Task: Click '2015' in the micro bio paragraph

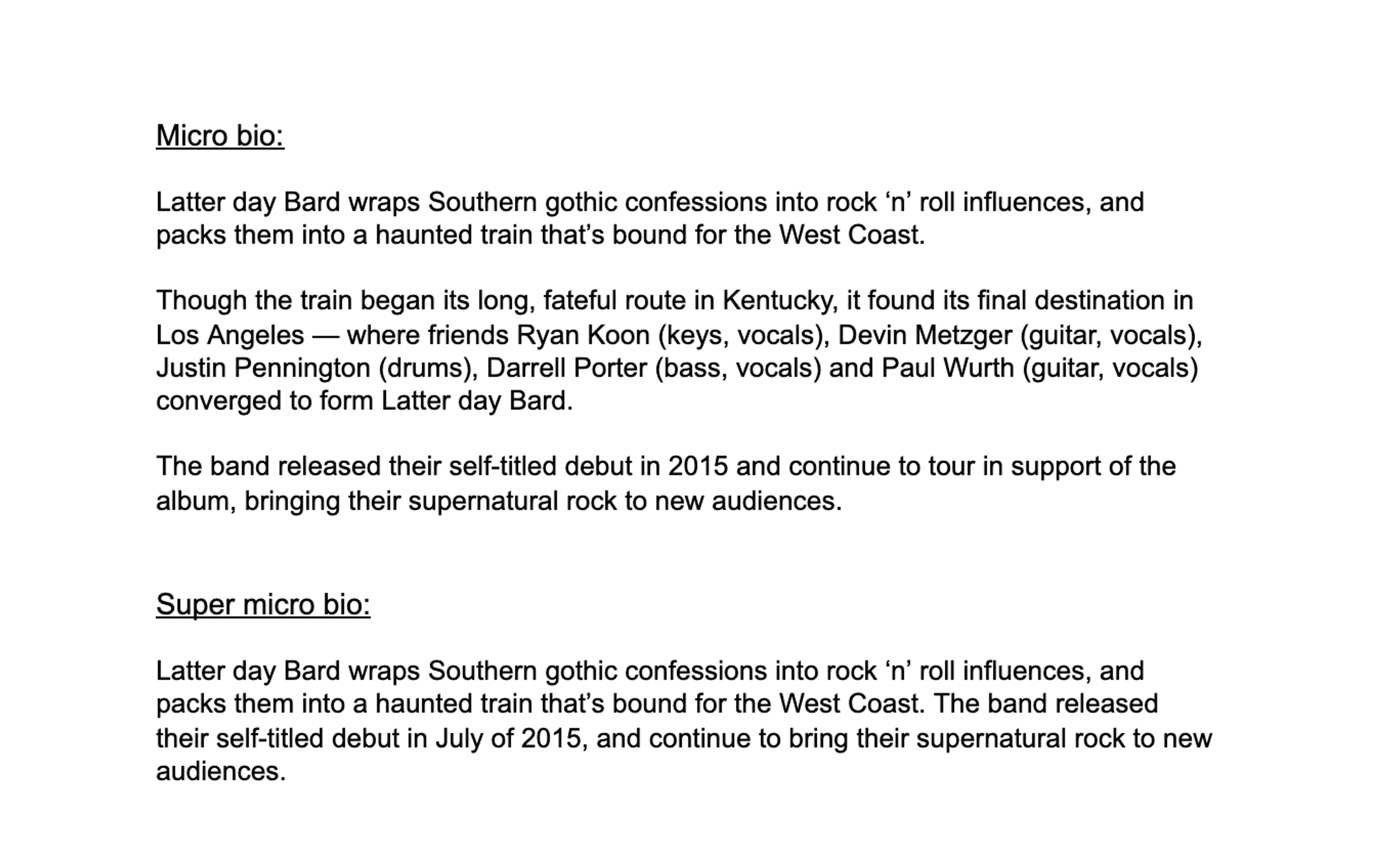Action: pyautogui.click(x=698, y=466)
